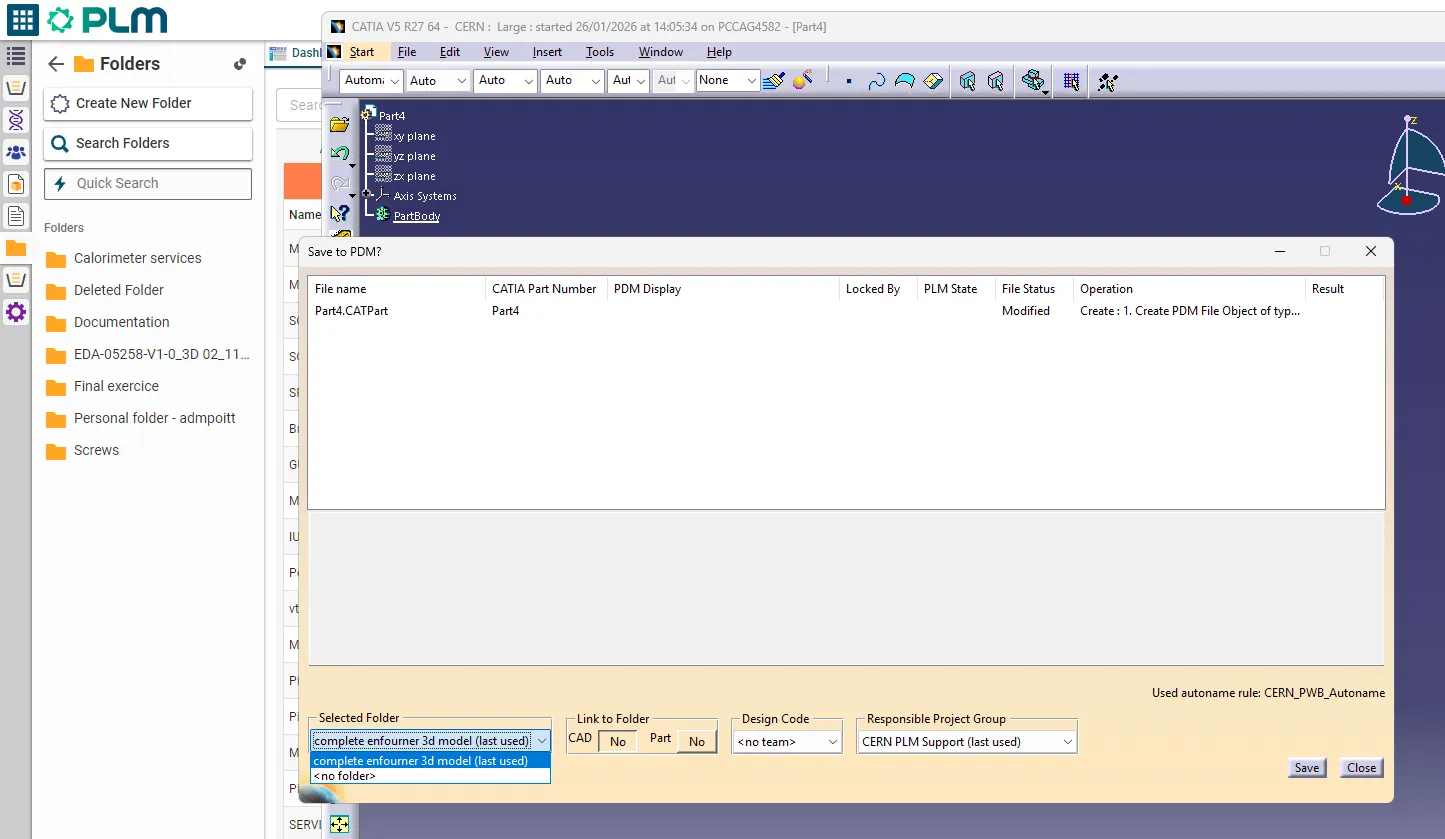Open the text document icon in PLM sidebar

(16, 216)
